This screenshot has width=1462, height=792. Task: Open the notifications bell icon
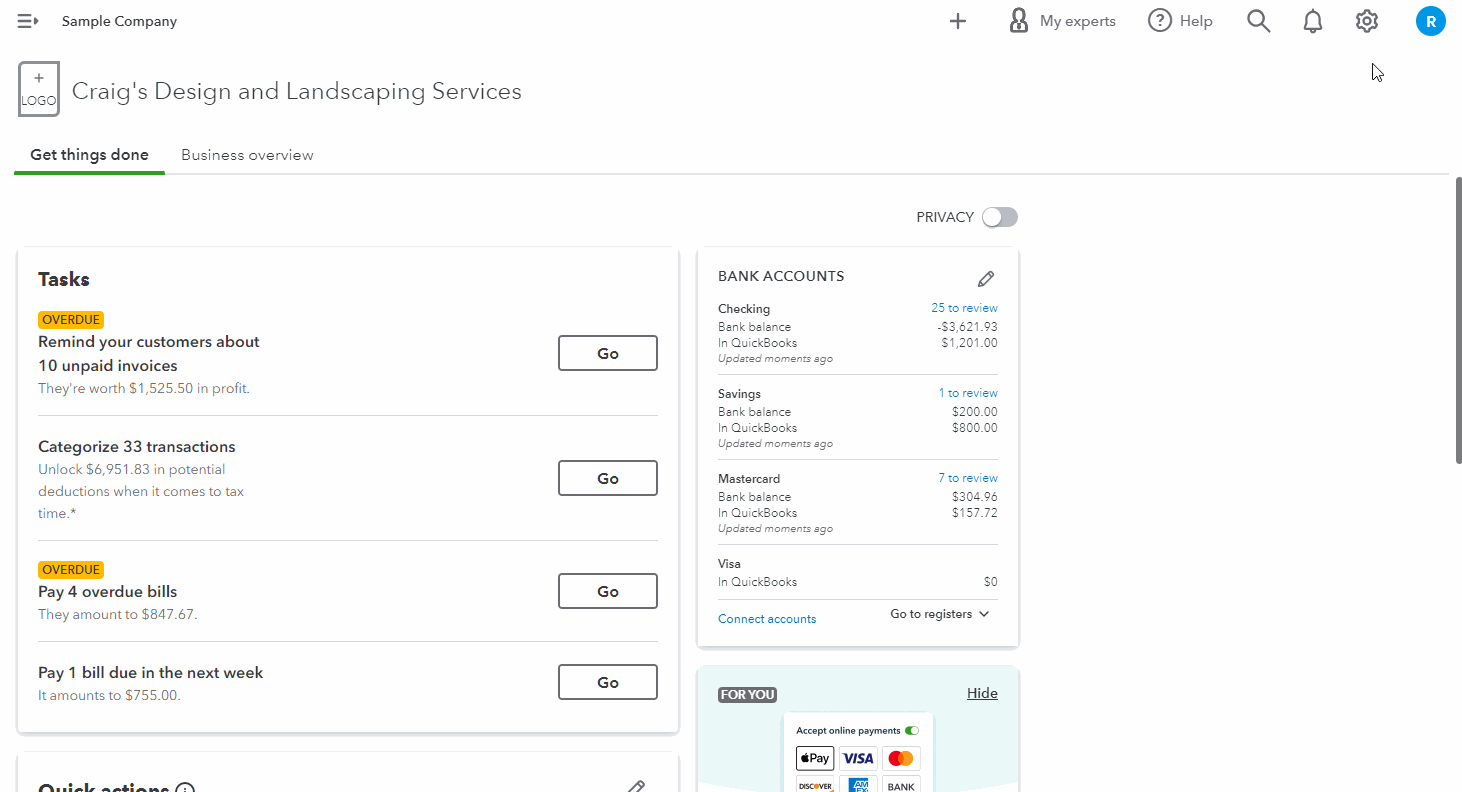pyautogui.click(x=1313, y=21)
